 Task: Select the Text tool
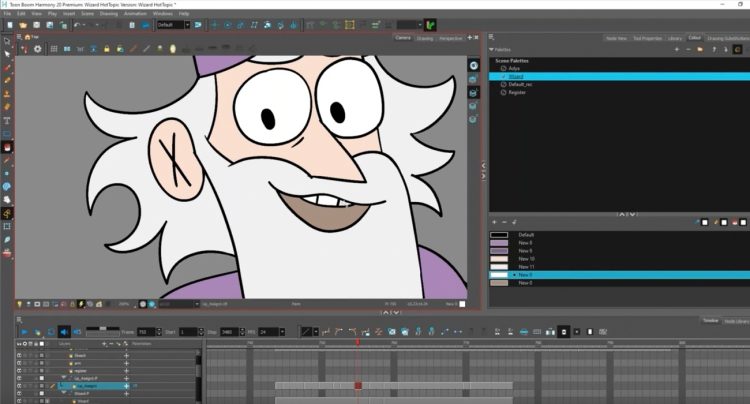pyautogui.click(x=7, y=120)
